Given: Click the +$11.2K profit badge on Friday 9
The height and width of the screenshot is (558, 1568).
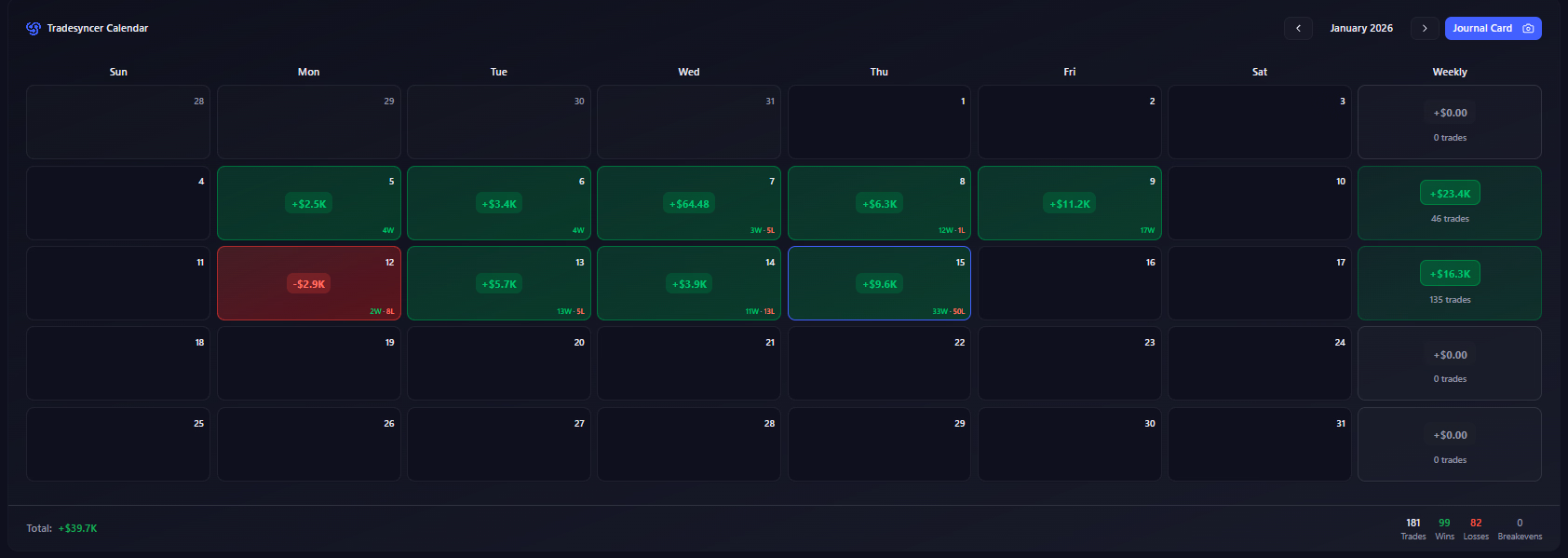Looking at the screenshot, I should 1069,204.
